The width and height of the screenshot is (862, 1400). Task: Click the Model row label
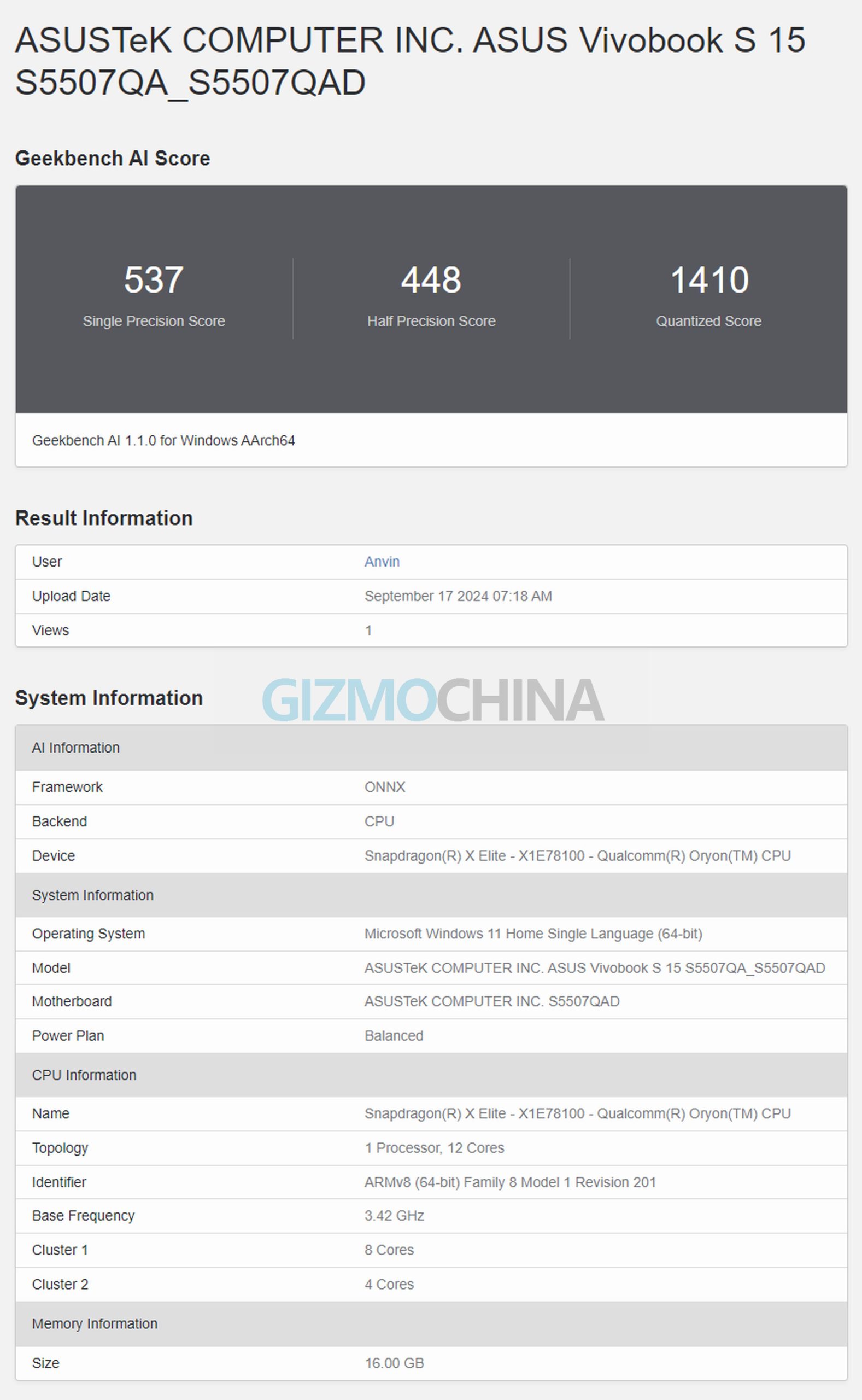tap(51, 968)
